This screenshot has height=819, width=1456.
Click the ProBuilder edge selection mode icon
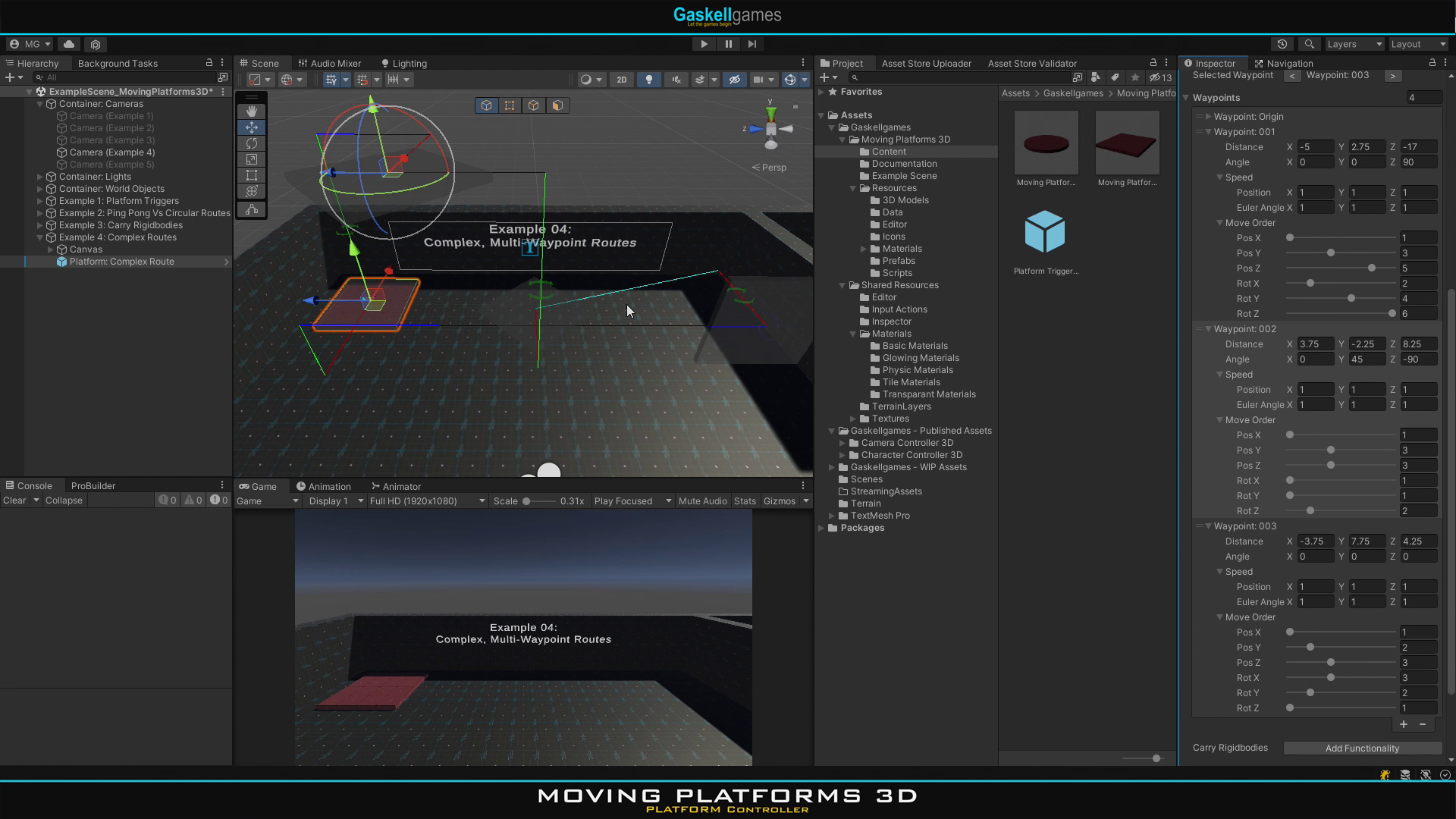click(534, 105)
